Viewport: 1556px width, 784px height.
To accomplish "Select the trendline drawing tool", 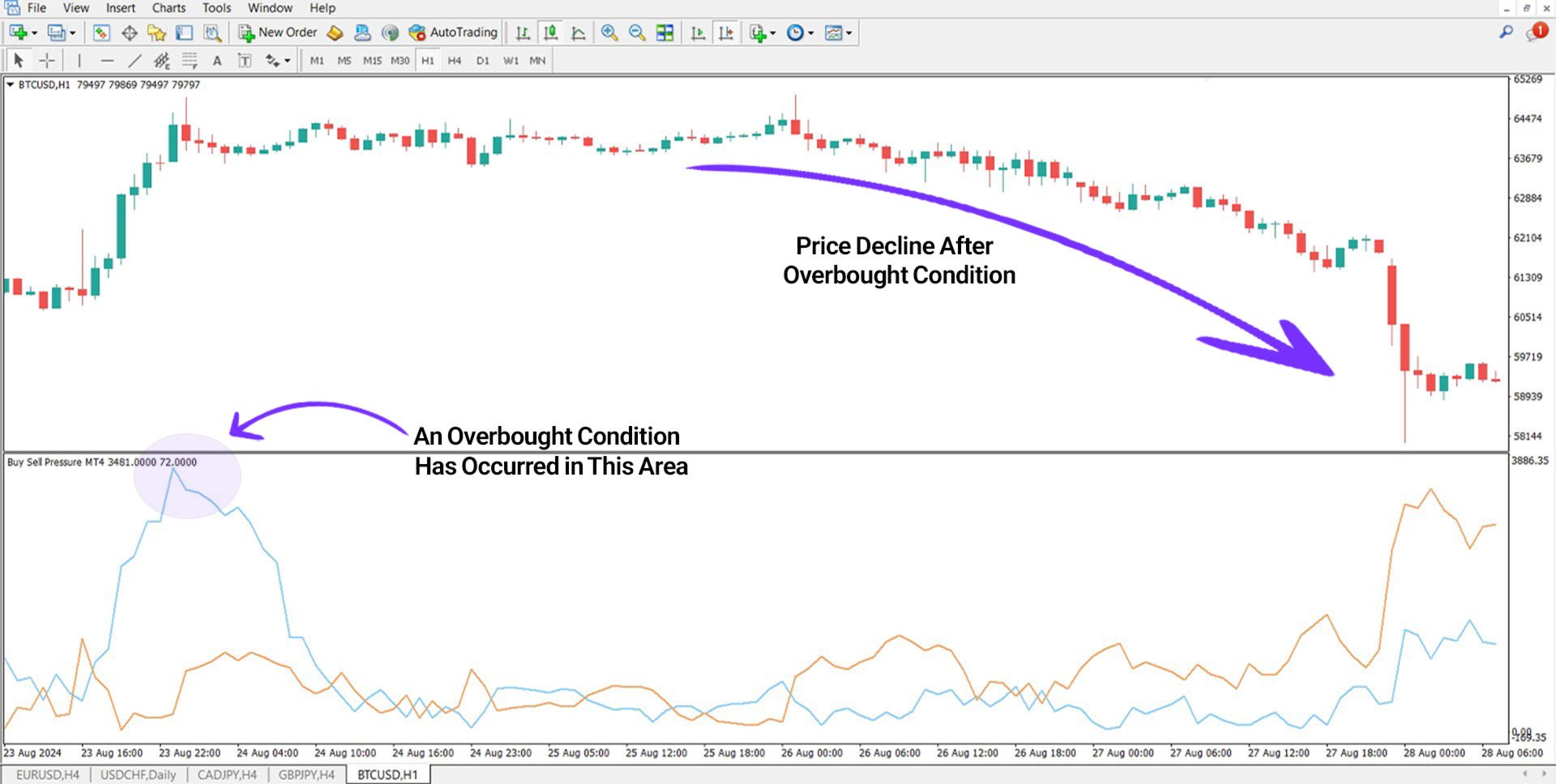I will 135,61.
